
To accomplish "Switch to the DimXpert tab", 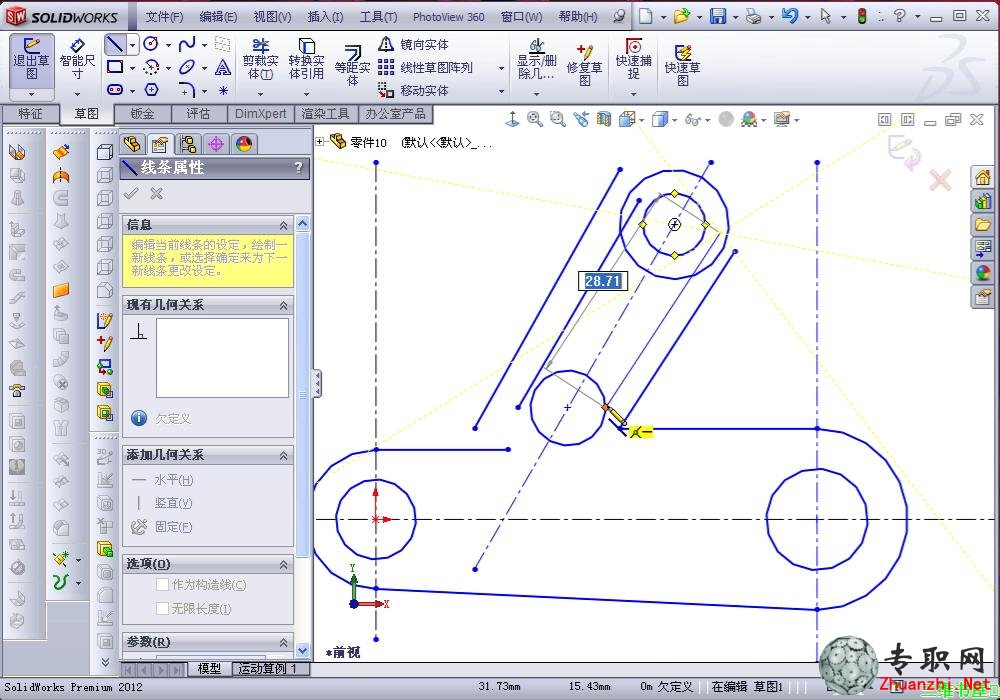I will (260, 113).
